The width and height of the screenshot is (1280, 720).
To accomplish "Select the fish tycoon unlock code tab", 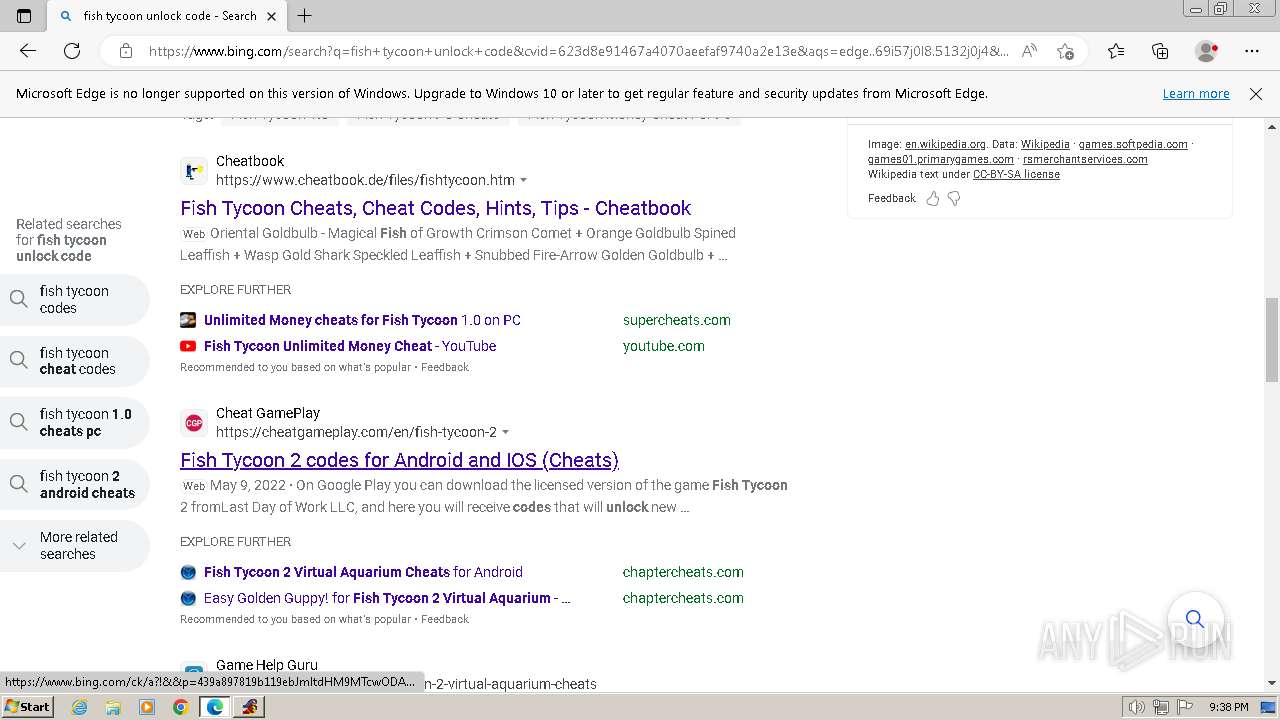I will [x=169, y=16].
